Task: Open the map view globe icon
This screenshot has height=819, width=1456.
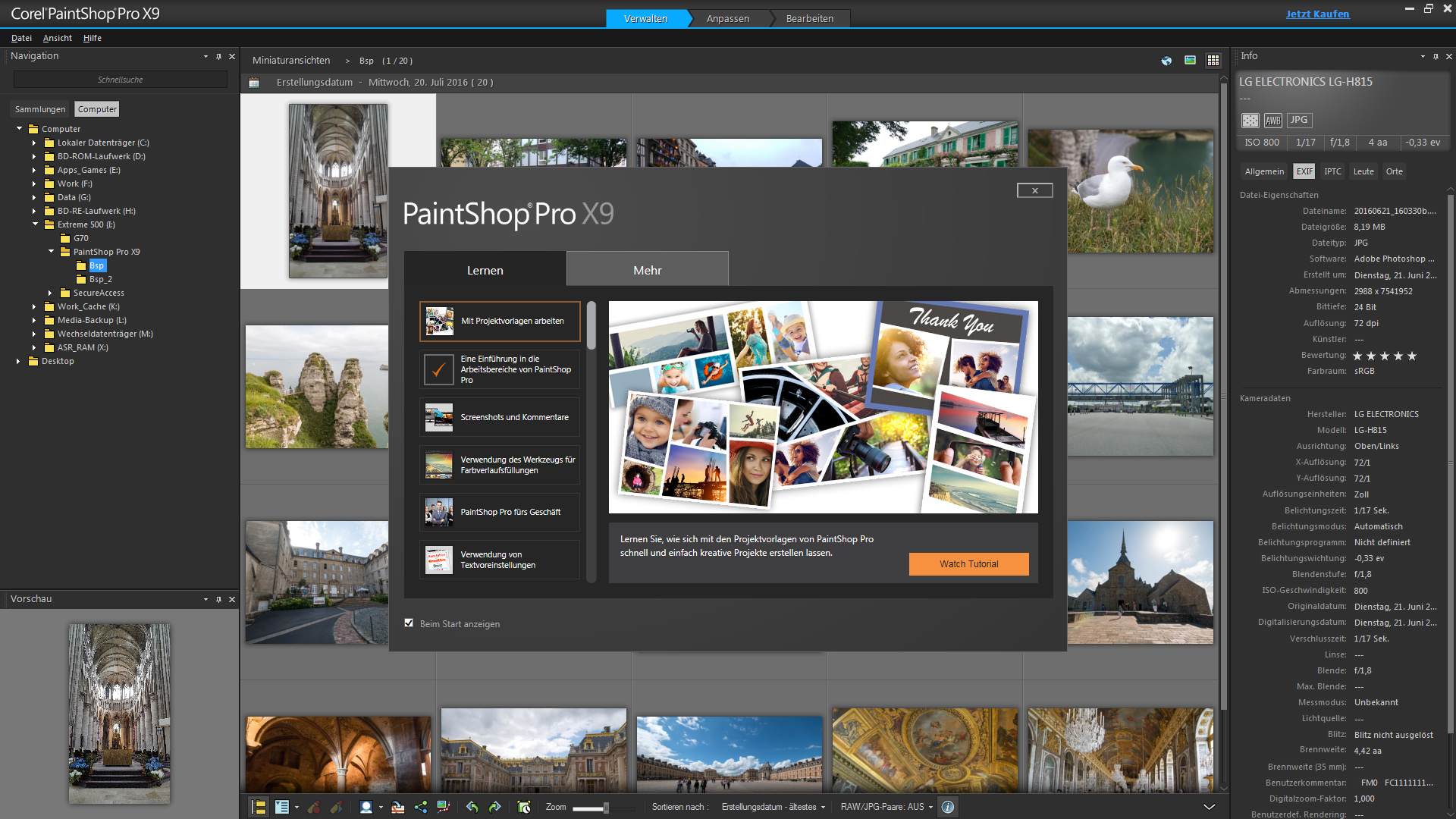Action: [x=1166, y=60]
